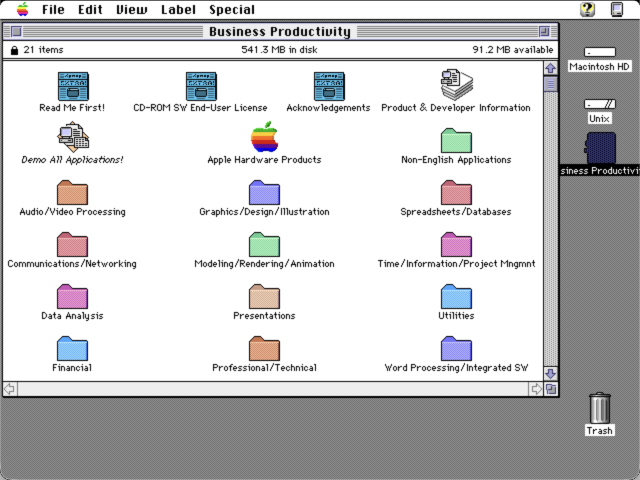
Task: Click the Unix disk icon on desktop
Action: click(600, 104)
